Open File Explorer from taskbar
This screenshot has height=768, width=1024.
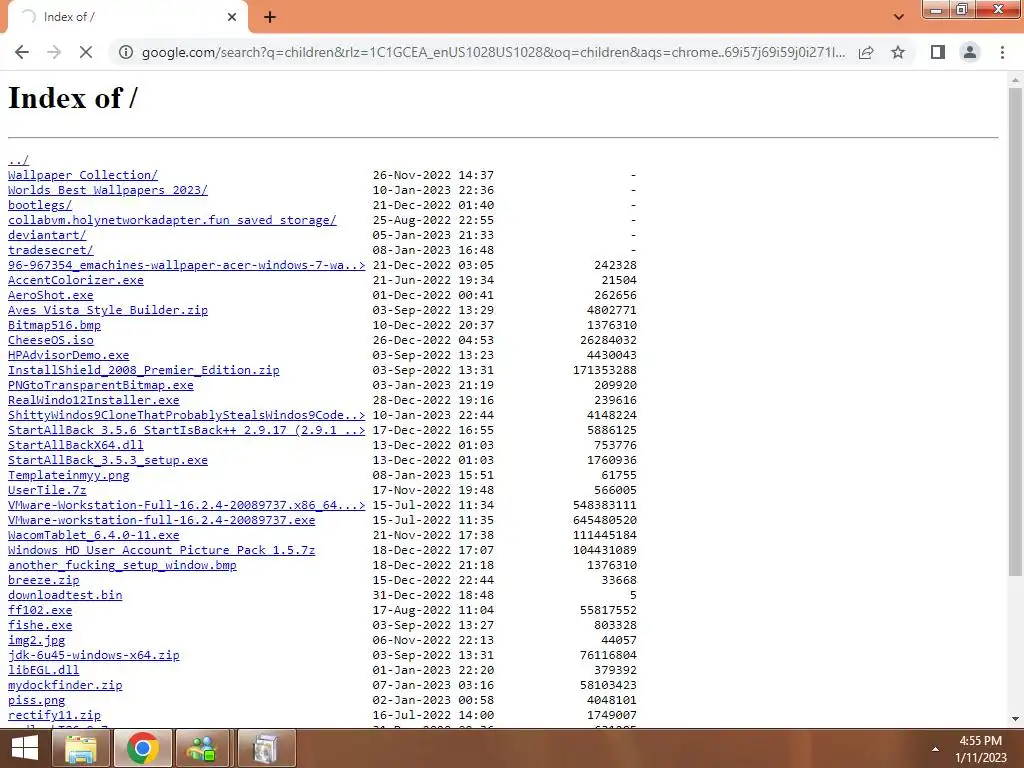(x=81, y=748)
